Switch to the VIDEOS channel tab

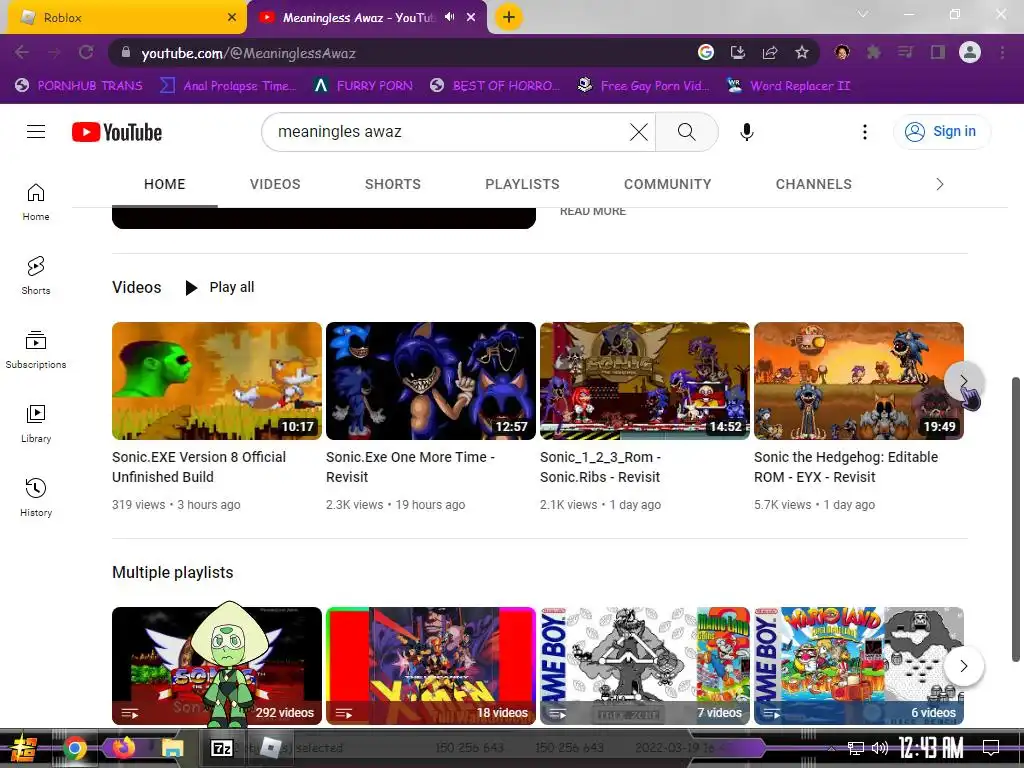[275, 184]
